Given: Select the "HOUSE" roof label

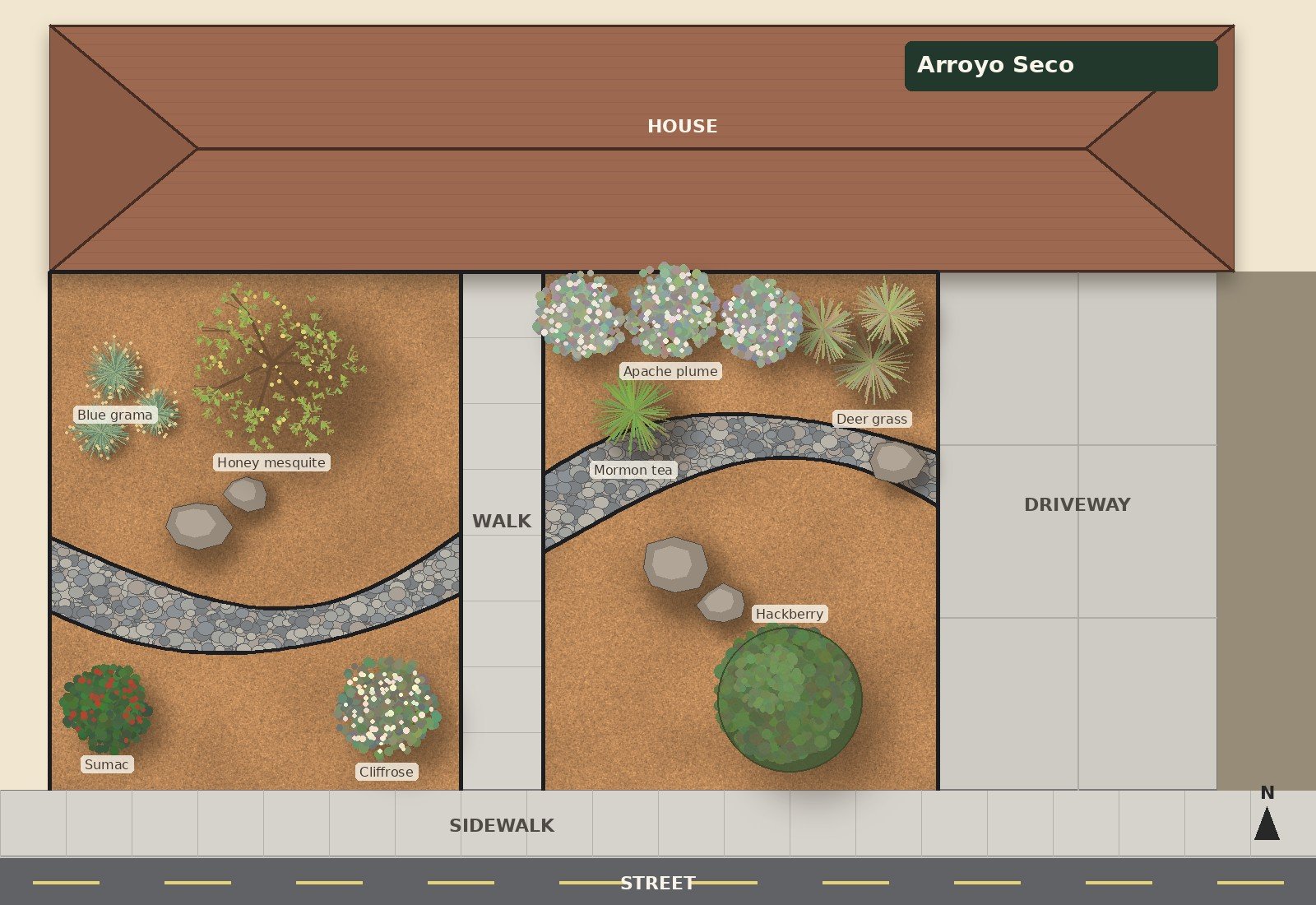Looking at the screenshot, I should point(683,126).
